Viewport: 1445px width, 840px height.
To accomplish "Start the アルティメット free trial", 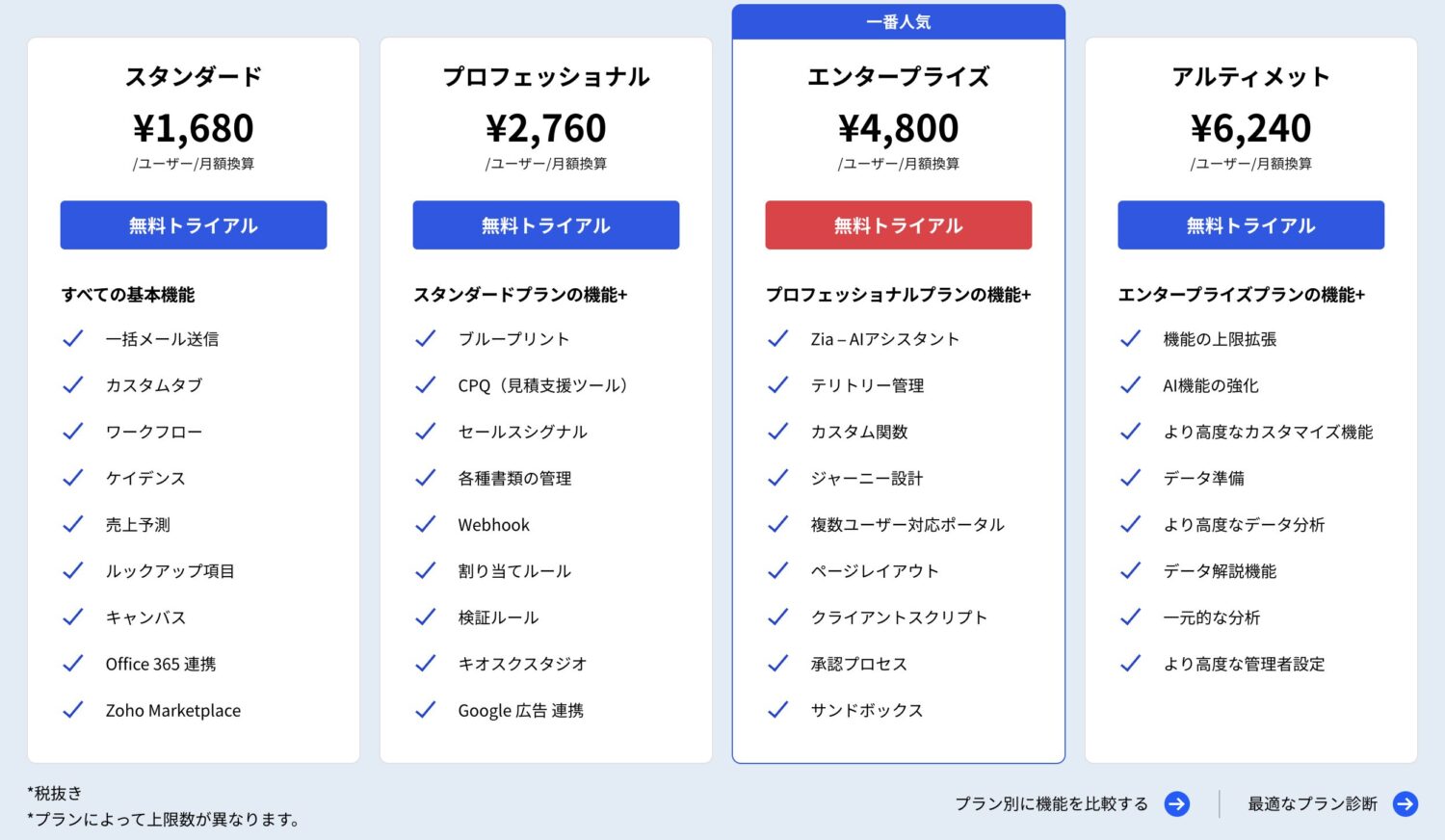I will click(x=1250, y=224).
